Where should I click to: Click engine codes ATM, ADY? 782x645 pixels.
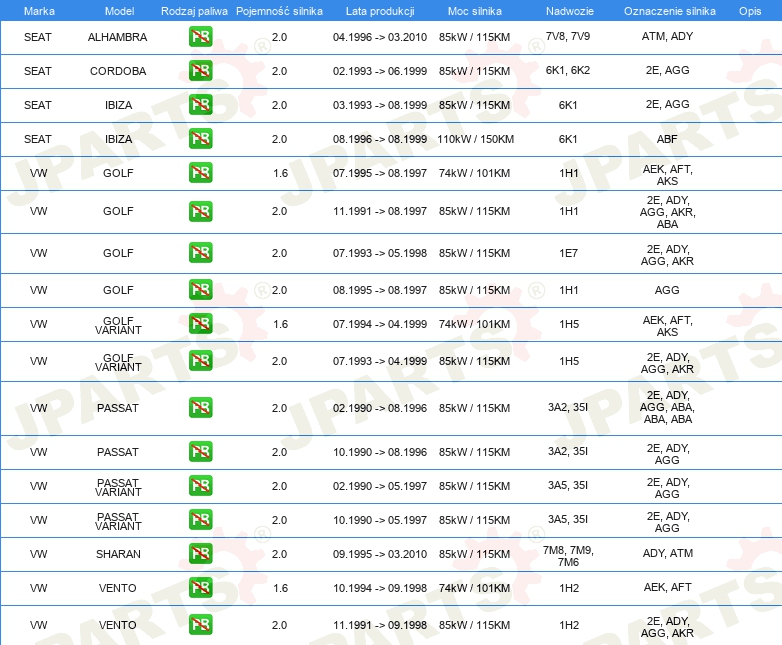coord(667,36)
